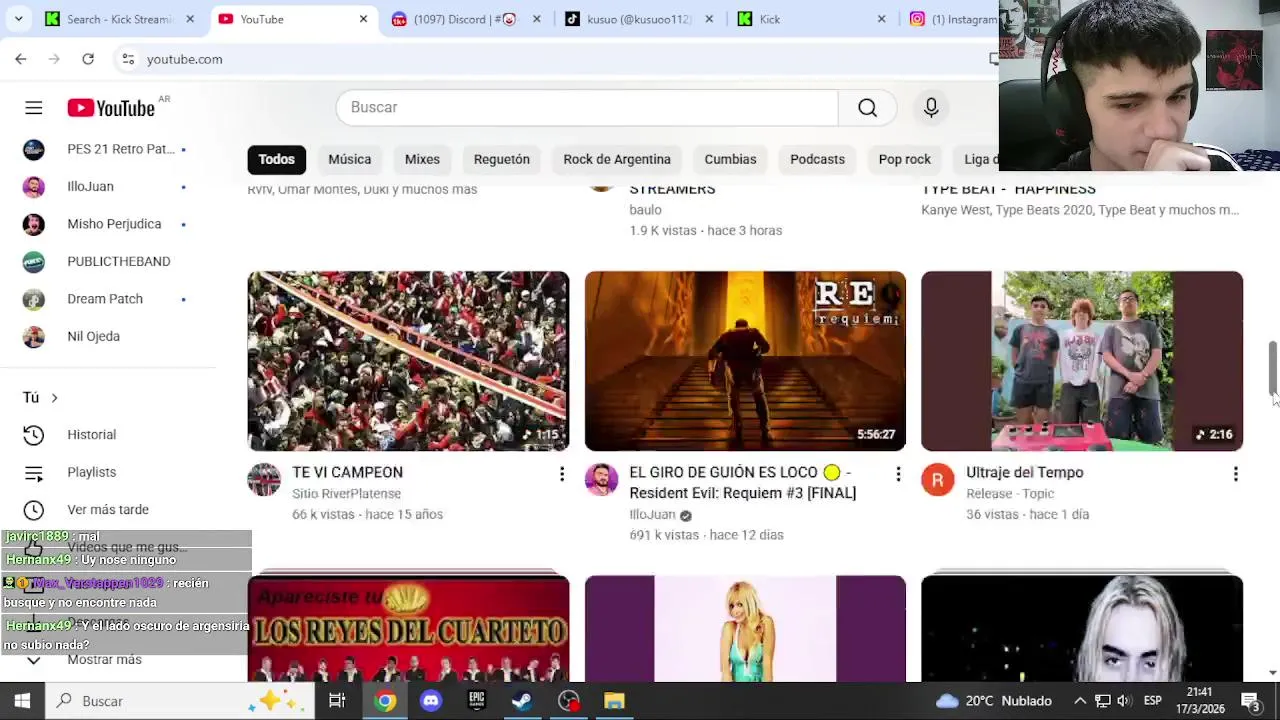This screenshot has width=1280, height=720.
Task: Open Chrome from the taskbar
Action: coord(384,701)
